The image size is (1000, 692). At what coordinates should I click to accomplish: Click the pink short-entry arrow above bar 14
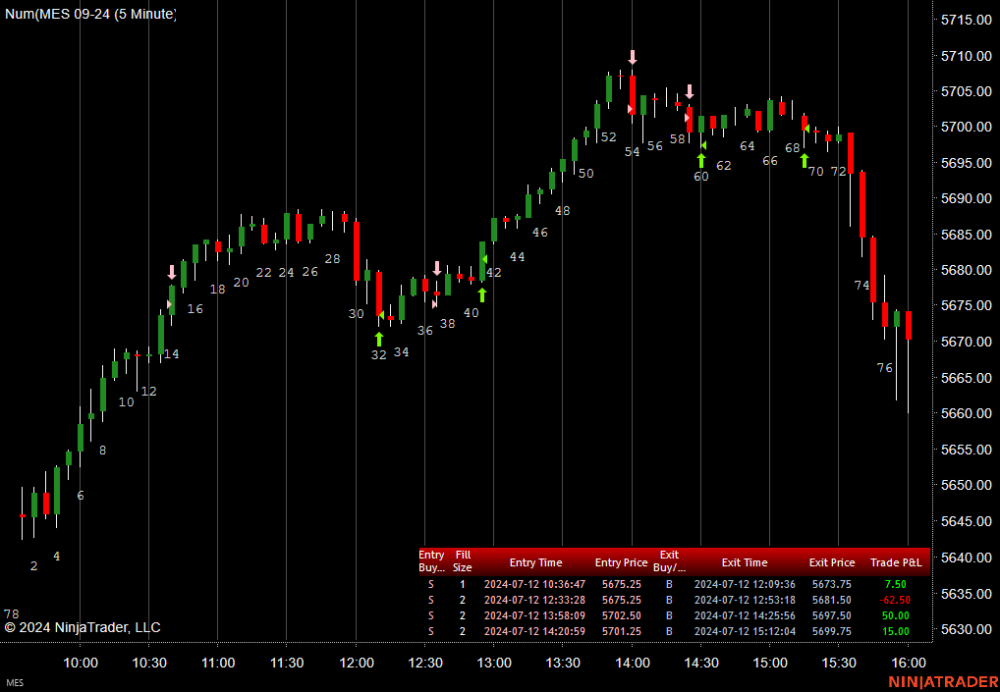[x=172, y=272]
